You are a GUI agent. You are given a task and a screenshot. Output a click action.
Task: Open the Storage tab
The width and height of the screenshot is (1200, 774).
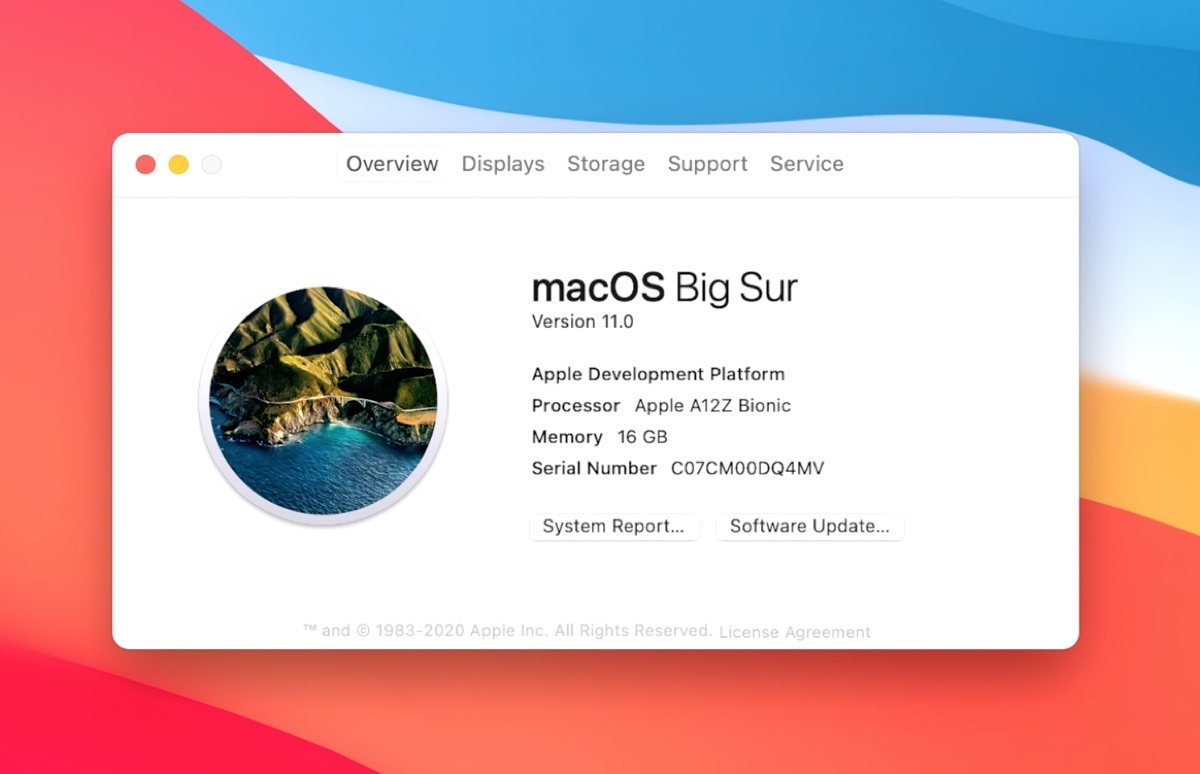coord(606,164)
